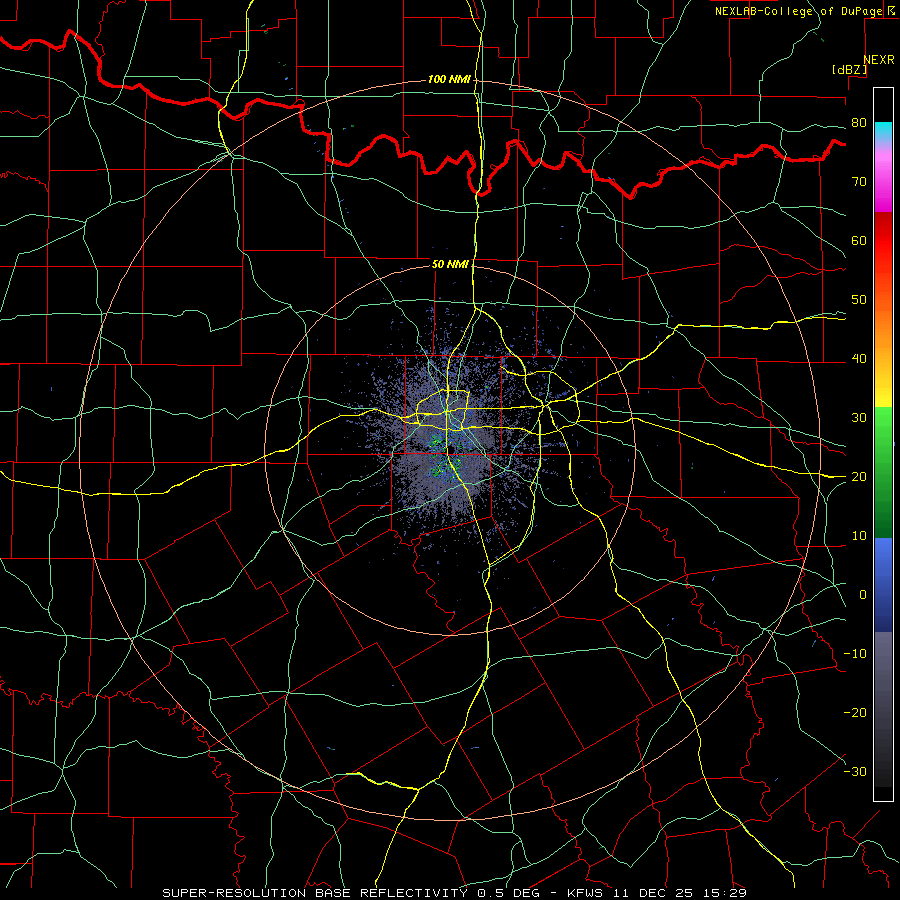Click the 40 value on the dBZ scale
This screenshot has height=900, width=900.
tap(859, 359)
